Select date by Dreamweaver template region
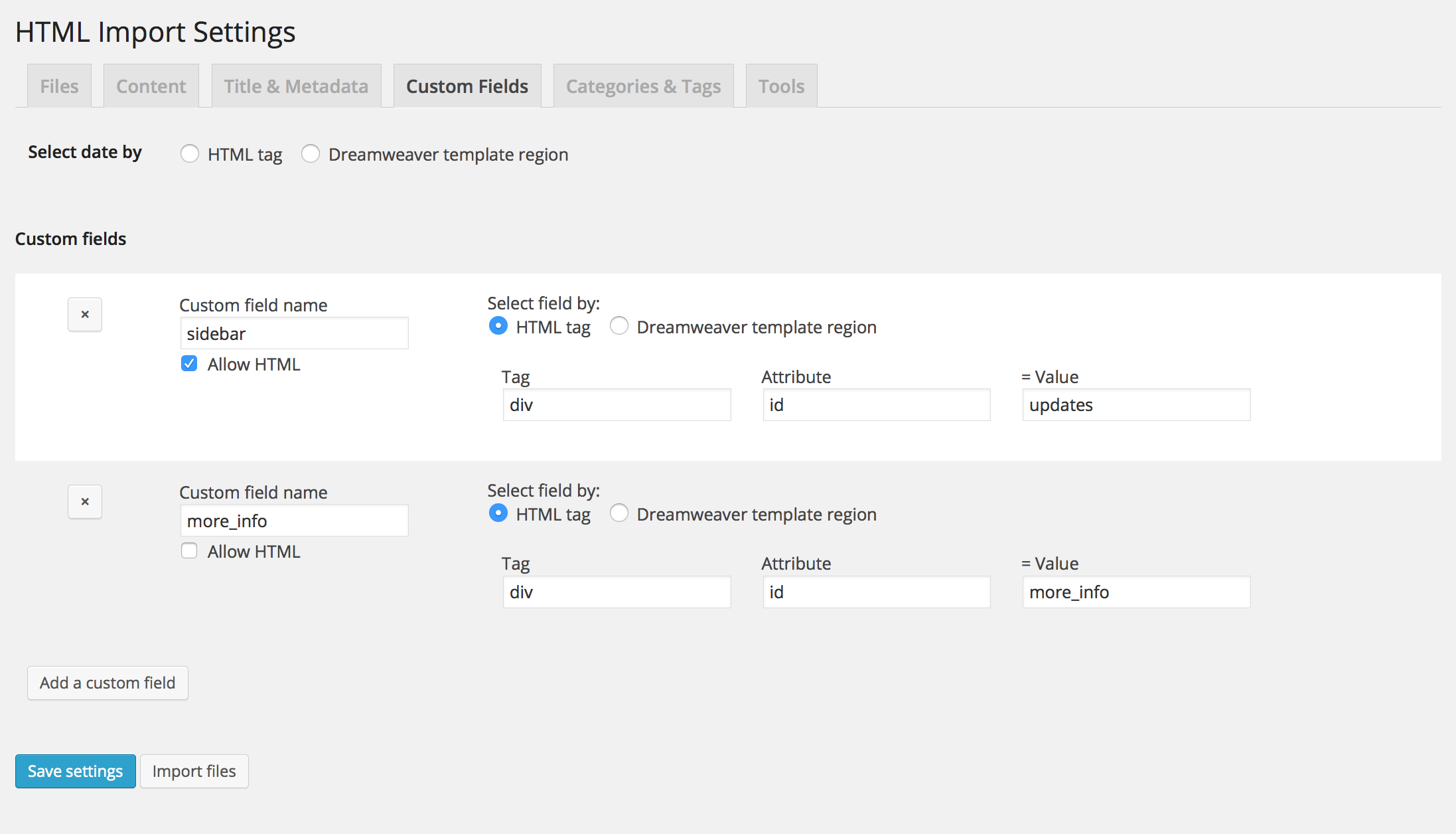This screenshot has height=834, width=1456. click(311, 154)
